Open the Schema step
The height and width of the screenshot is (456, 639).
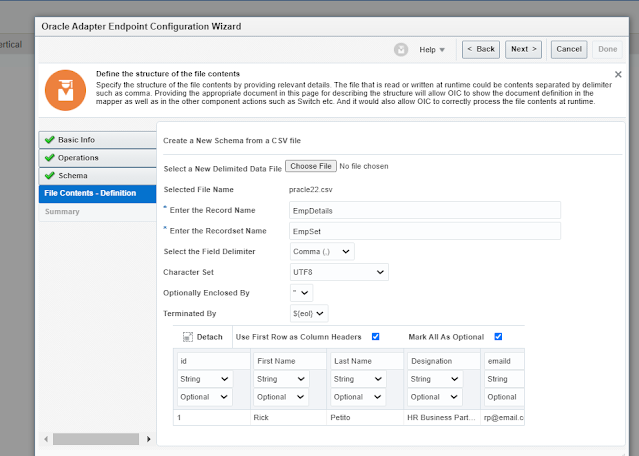tap(97, 176)
